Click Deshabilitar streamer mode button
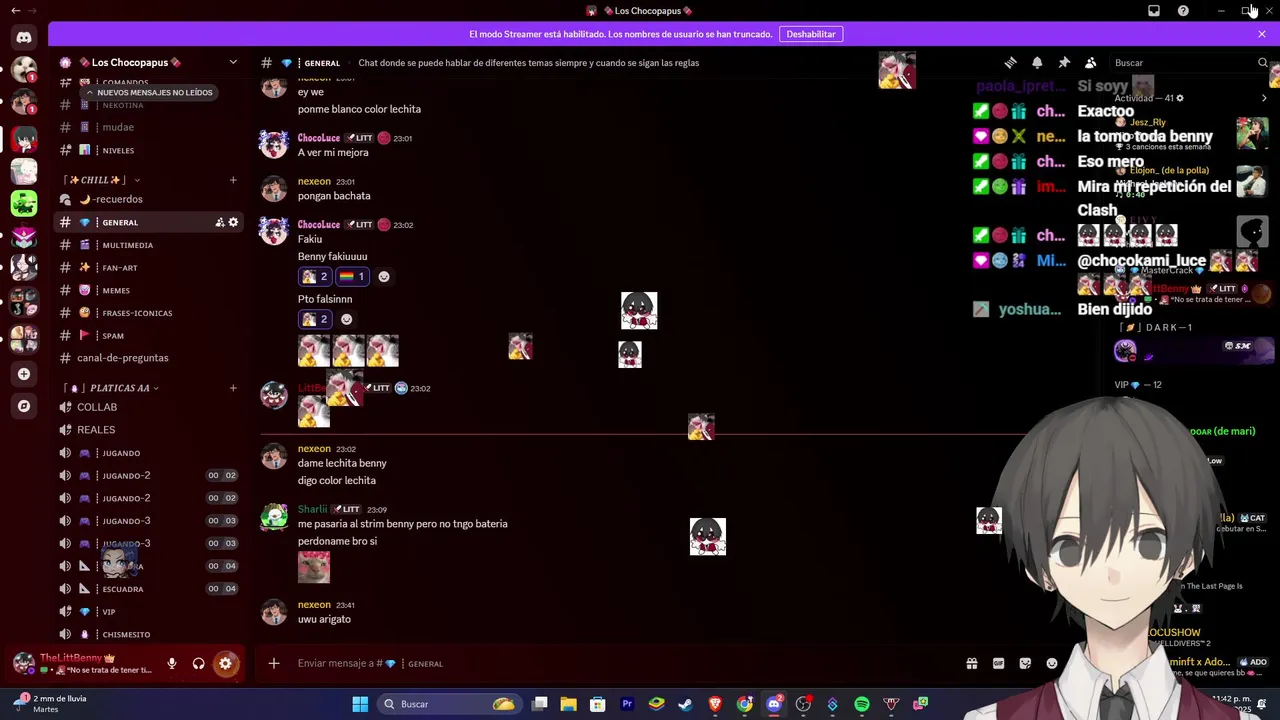 pos(811,34)
